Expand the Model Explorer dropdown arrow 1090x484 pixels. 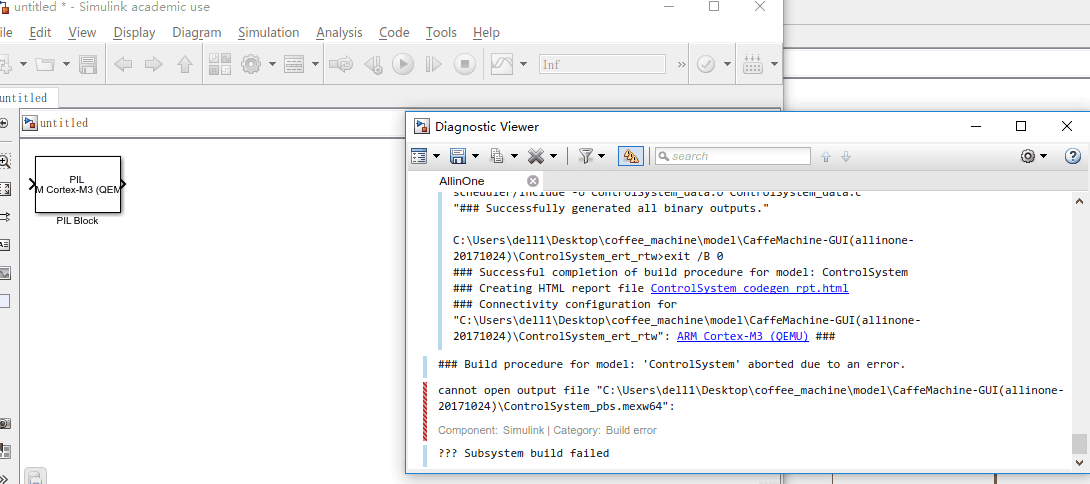point(315,65)
